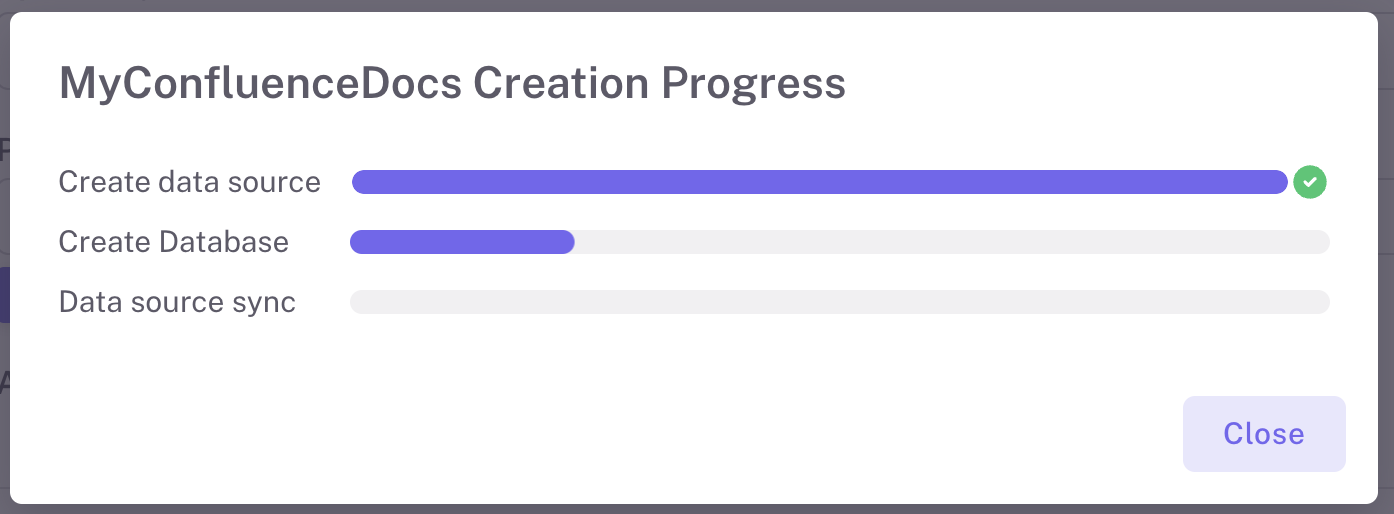Click the filled portion of Create Database bar
1394x514 pixels.
tap(462, 242)
